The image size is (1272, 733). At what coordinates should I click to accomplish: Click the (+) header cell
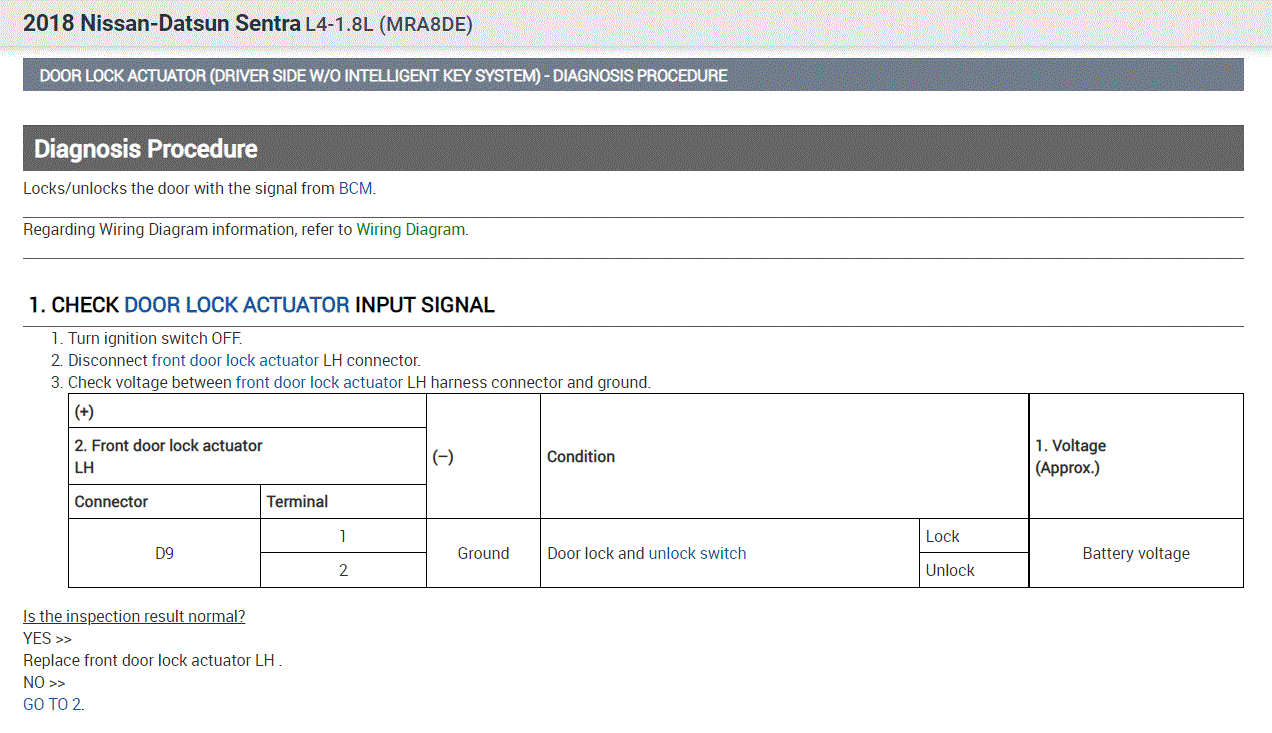247,411
